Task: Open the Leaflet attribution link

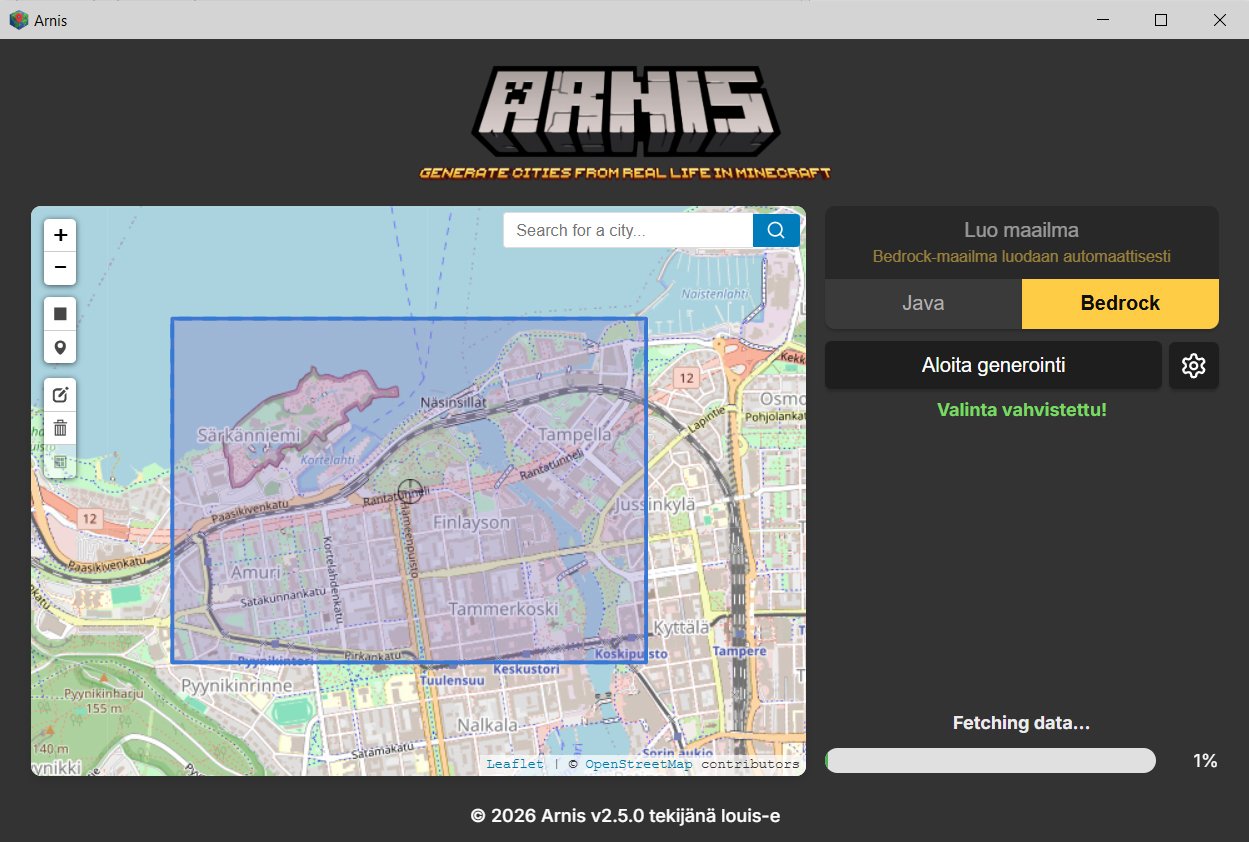Action: [x=515, y=764]
